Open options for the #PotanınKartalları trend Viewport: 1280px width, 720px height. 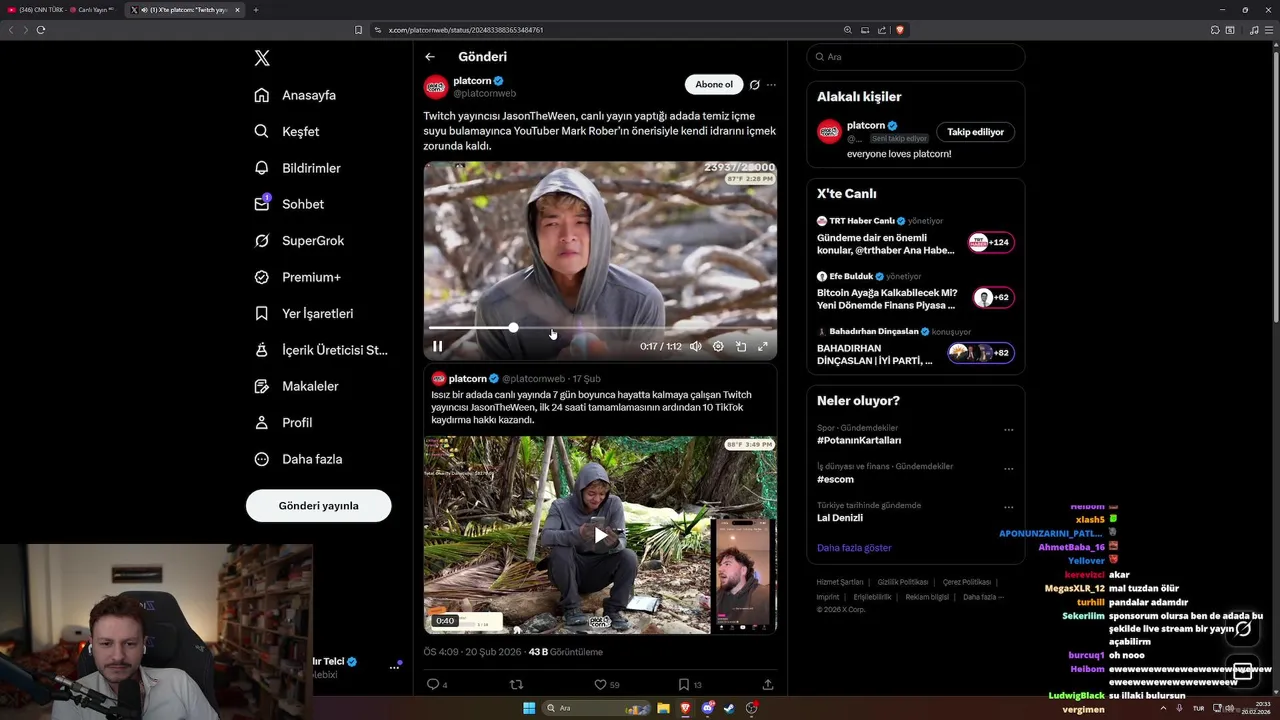1008,430
